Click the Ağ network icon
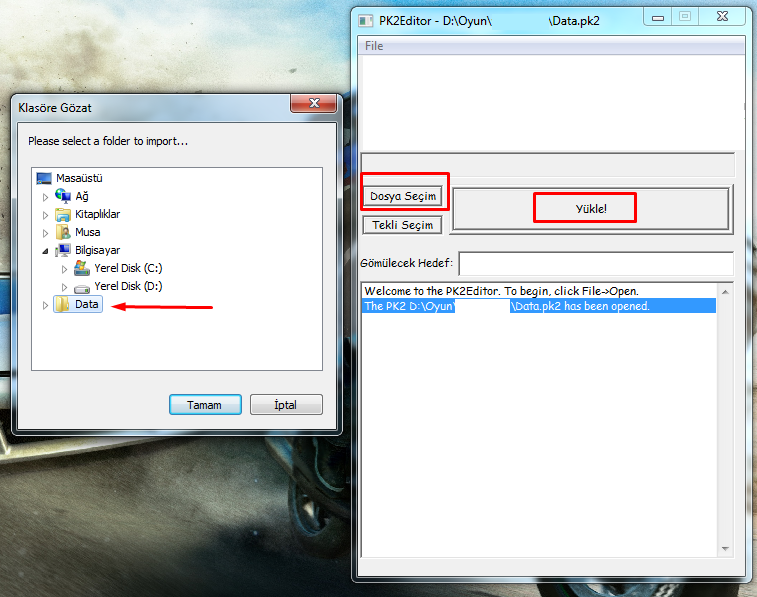Viewport: 757px width, 597px height. coord(63,196)
